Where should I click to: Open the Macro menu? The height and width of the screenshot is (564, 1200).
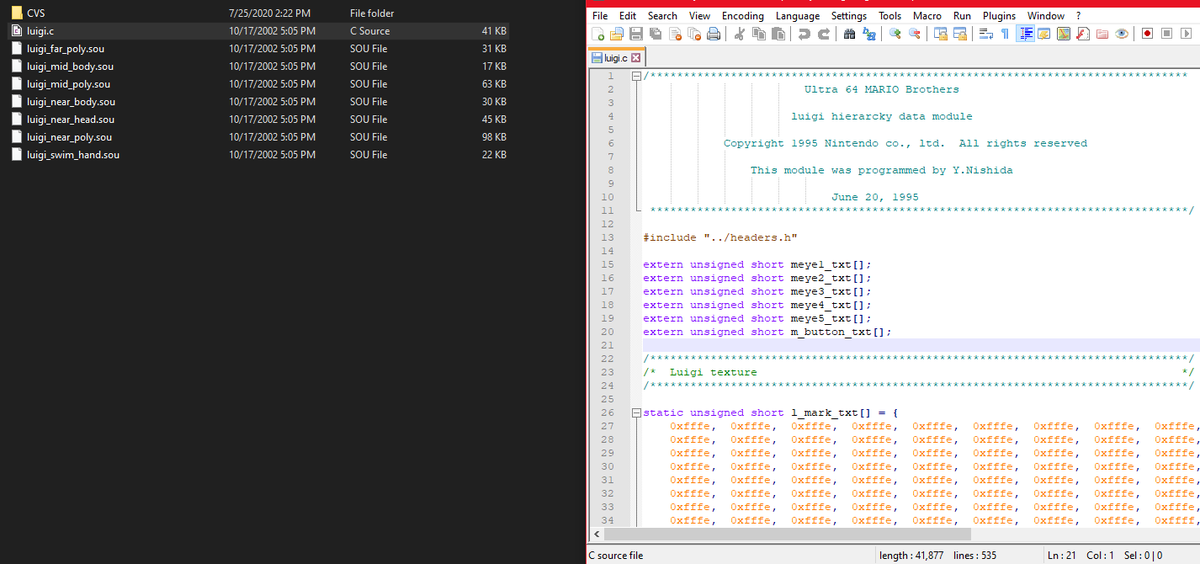point(927,16)
